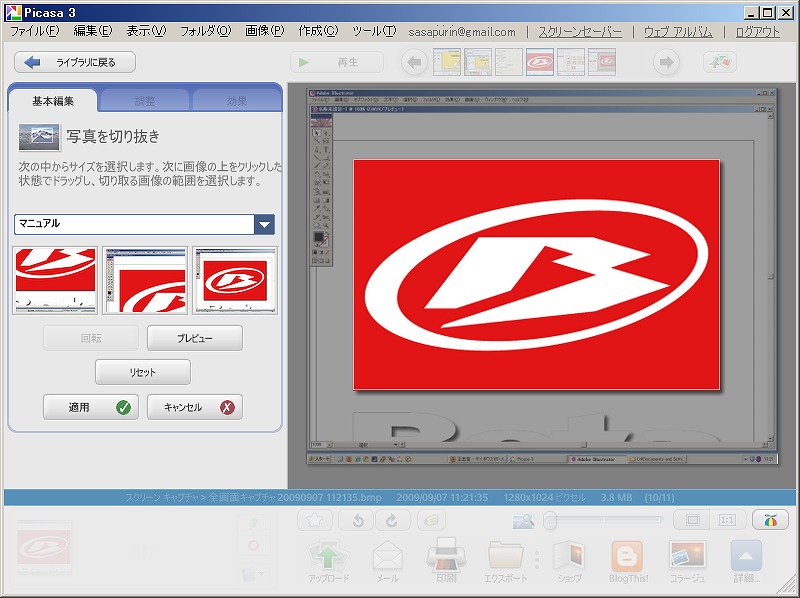Choose the second suggested crop thumbnail
Screen dimensions: 800x598
click(x=145, y=280)
